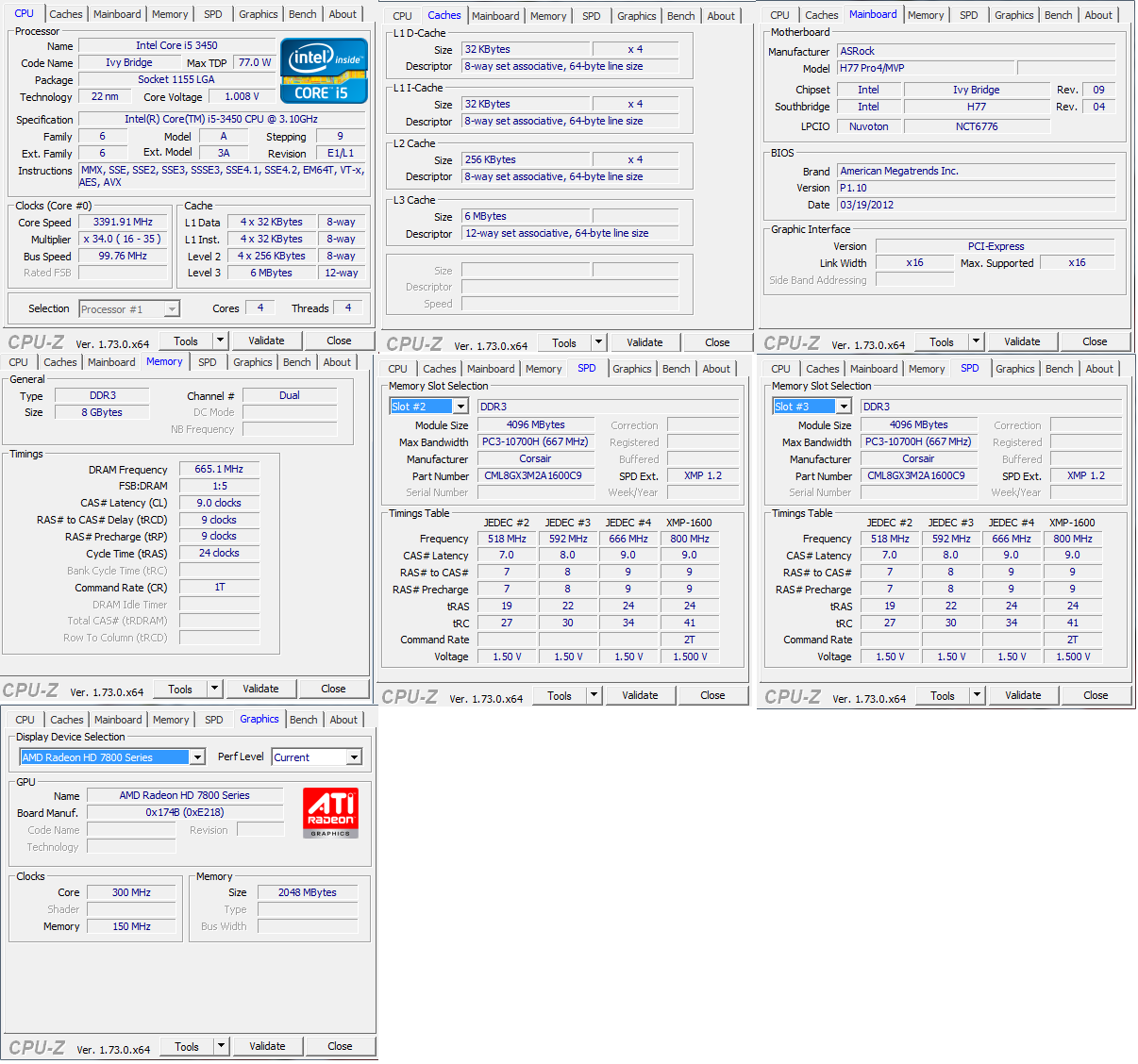Click Validate in the ASRock Mainboard window
The image size is (1138, 1064).
tap(1022, 341)
